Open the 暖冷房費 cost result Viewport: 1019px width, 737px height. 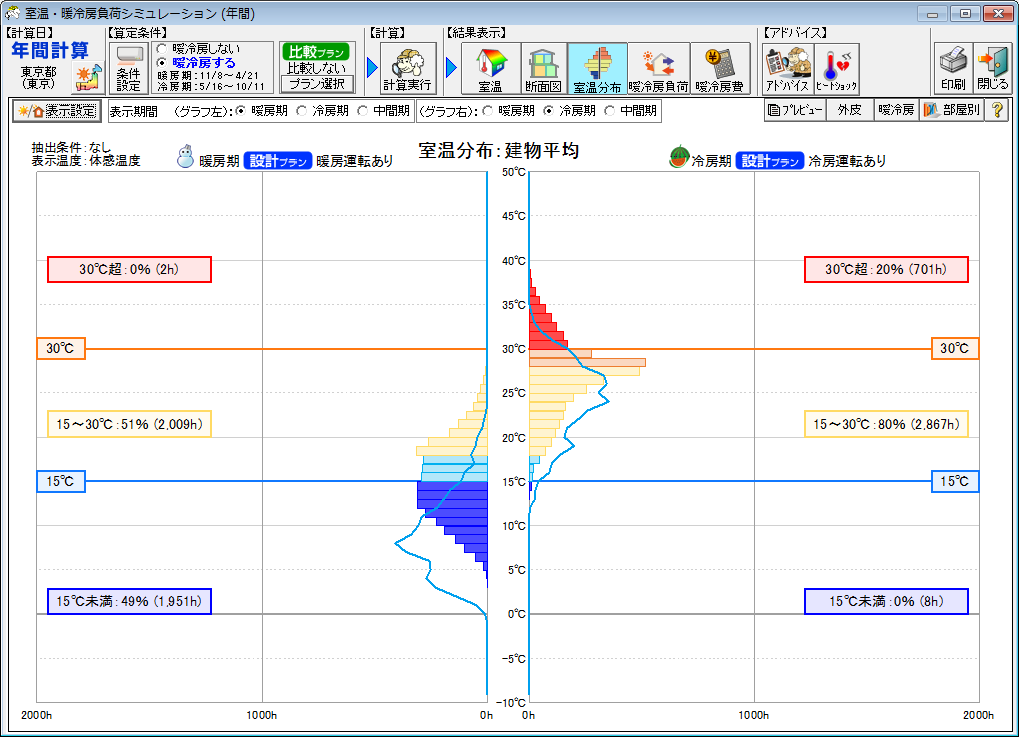(x=720, y=68)
